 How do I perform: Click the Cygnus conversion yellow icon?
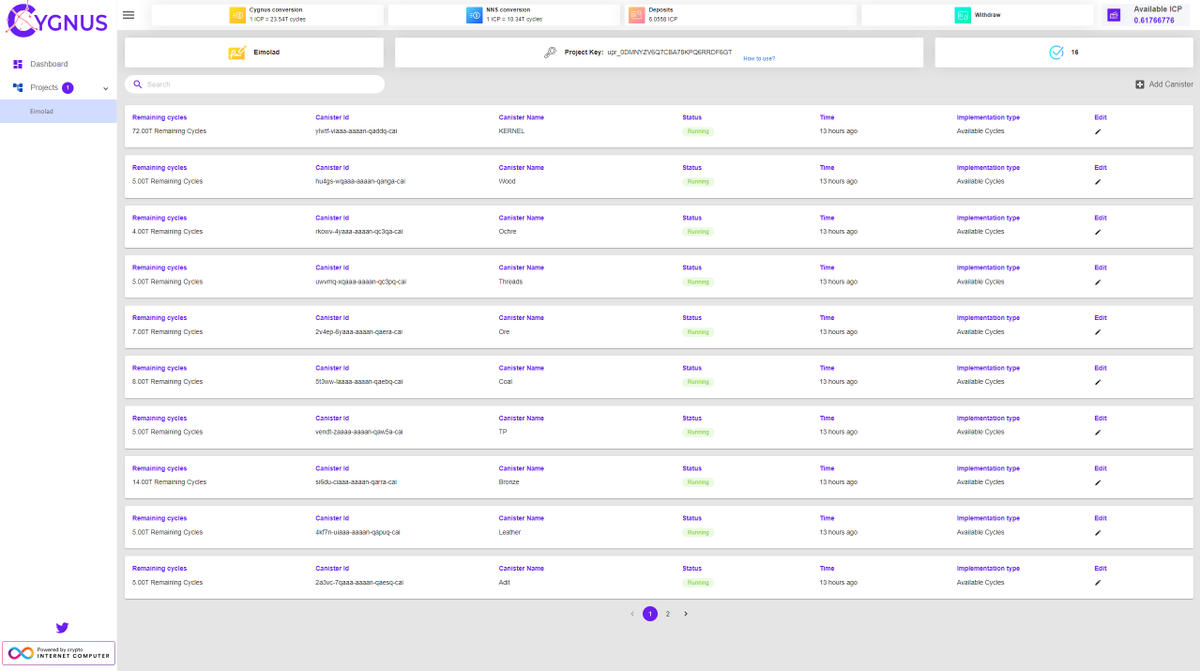coord(237,15)
